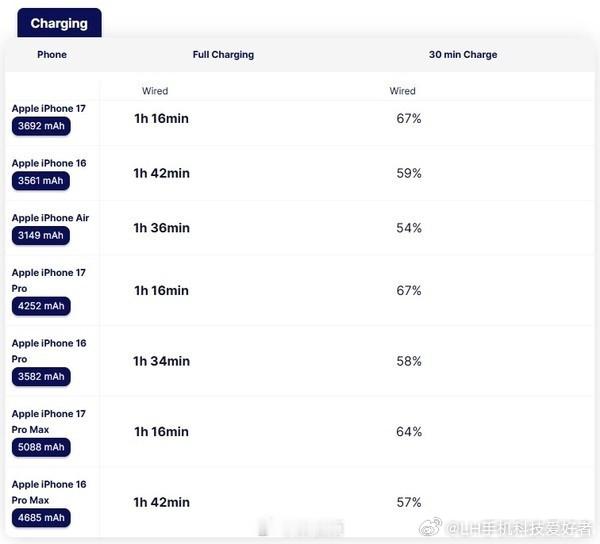The image size is (600, 544).
Task: Click the 30 min Charge column header
Action: pos(463,55)
